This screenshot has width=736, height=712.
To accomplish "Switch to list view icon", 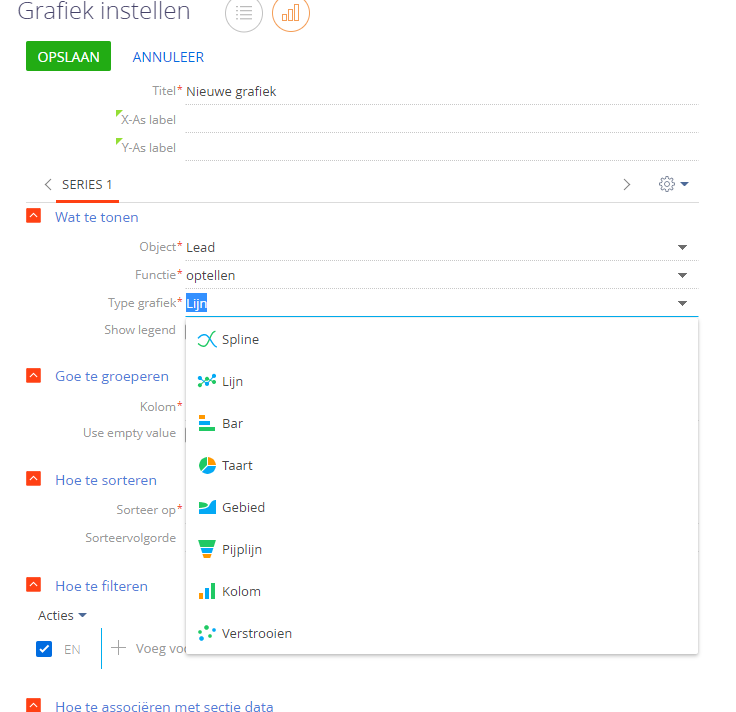I will click(244, 15).
